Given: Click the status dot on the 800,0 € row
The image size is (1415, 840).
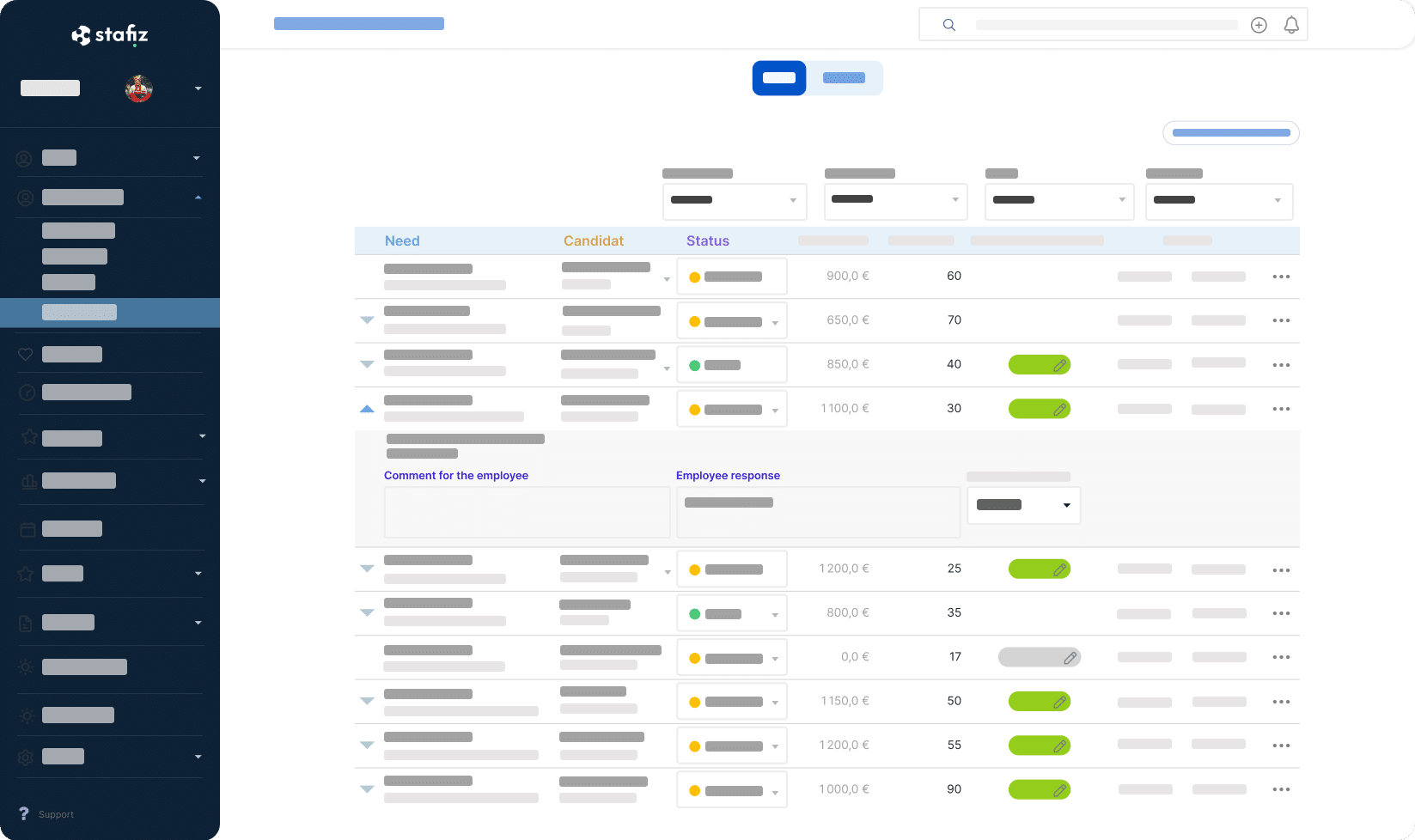Looking at the screenshot, I should (694, 613).
